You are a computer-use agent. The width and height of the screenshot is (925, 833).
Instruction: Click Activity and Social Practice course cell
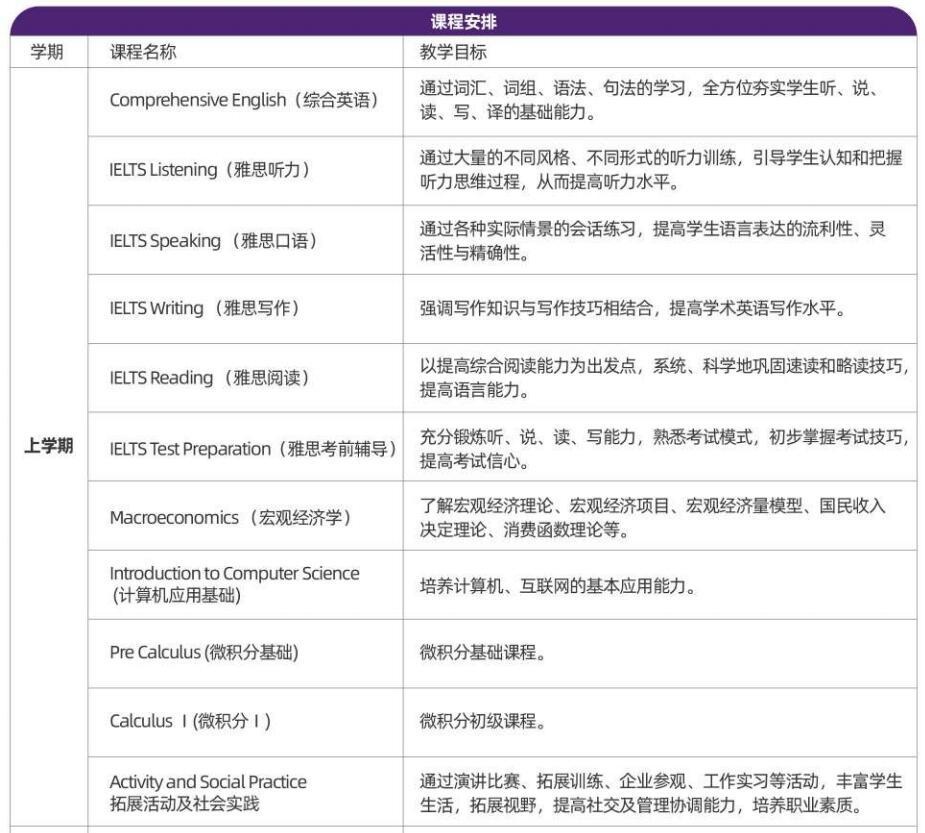pos(208,793)
